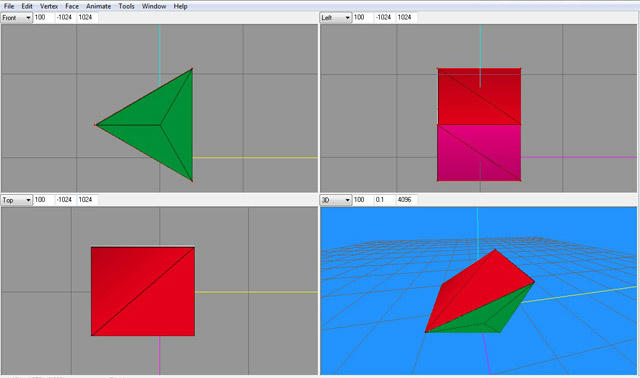Select the 0.1 field in 3D viewport header
The height and width of the screenshot is (378, 640).
pos(384,200)
